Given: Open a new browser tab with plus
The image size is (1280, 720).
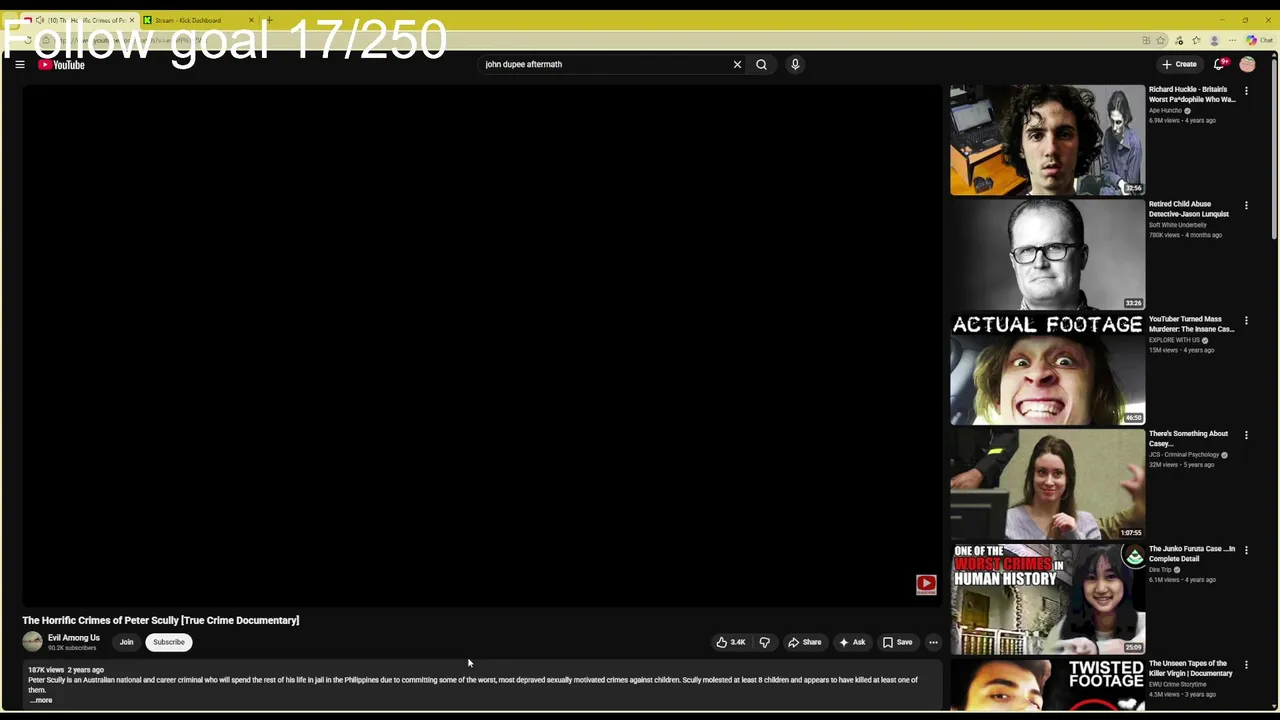Looking at the screenshot, I should click(268, 20).
